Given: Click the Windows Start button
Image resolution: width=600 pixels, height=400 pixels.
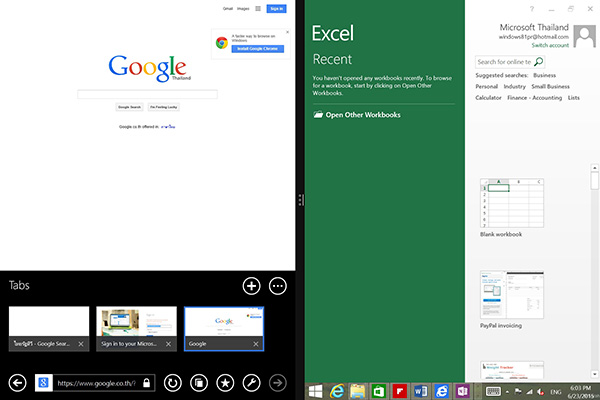Looking at the screenshot, I should tap(317, 390).
